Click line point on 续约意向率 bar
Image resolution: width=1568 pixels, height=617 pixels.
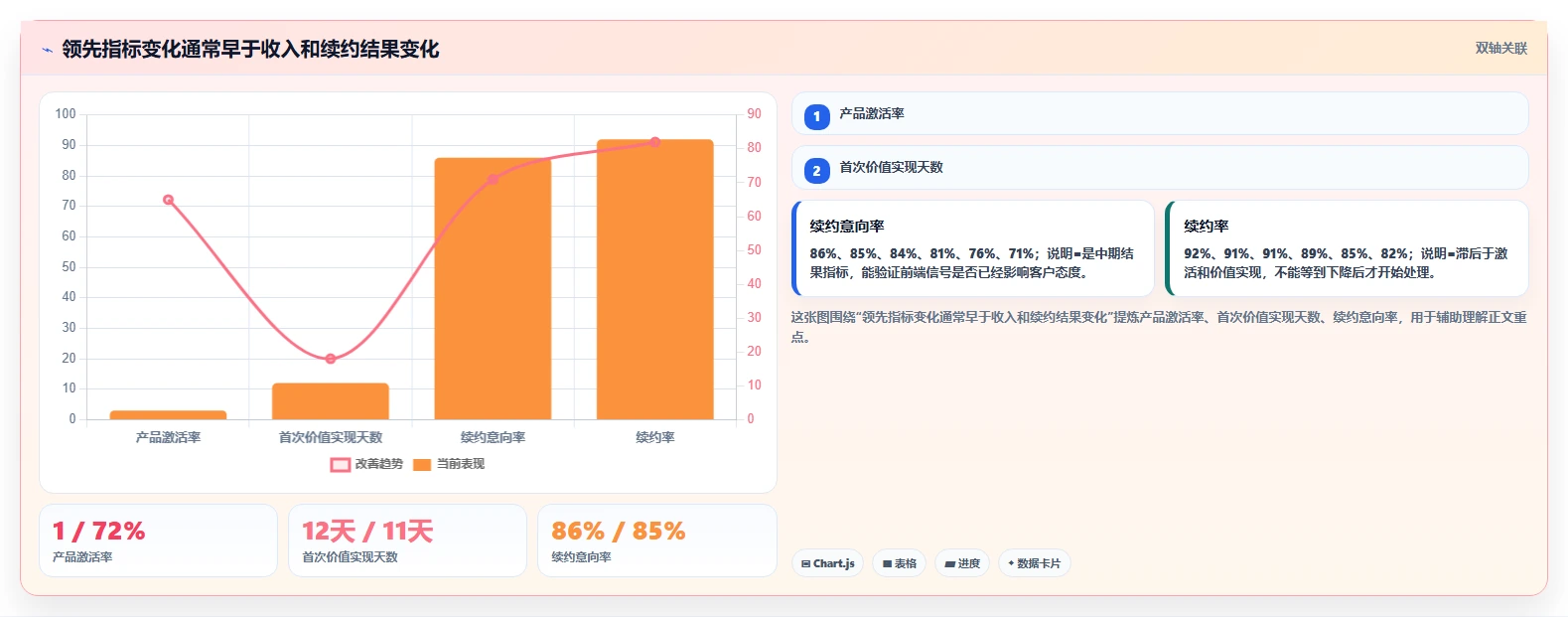[x=493, y=179]
